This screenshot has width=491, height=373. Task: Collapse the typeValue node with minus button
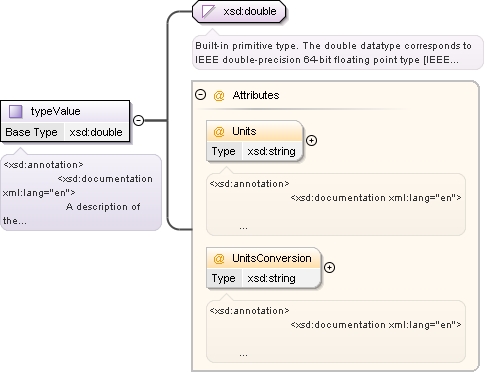point(138,120)
